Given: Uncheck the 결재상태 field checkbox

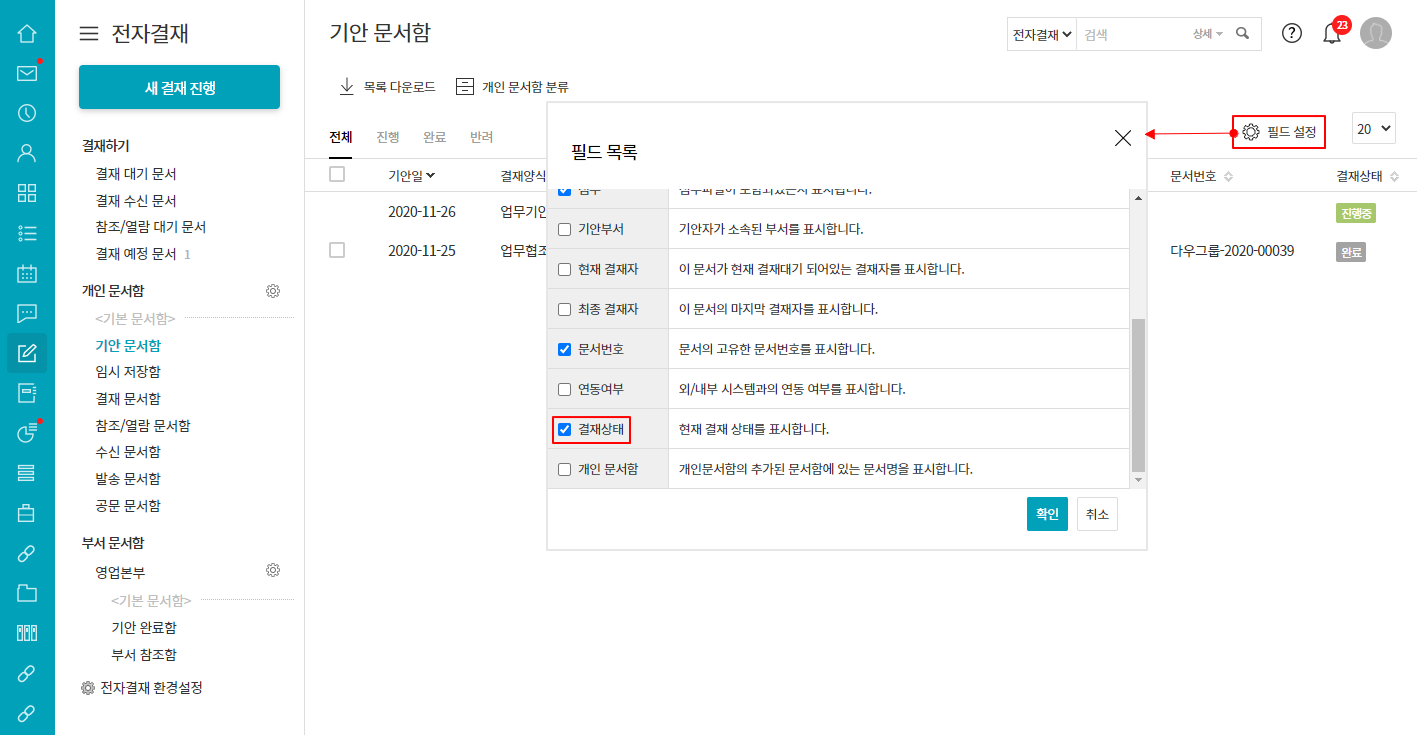Looking at the screenshot, I should pos(565,429).
